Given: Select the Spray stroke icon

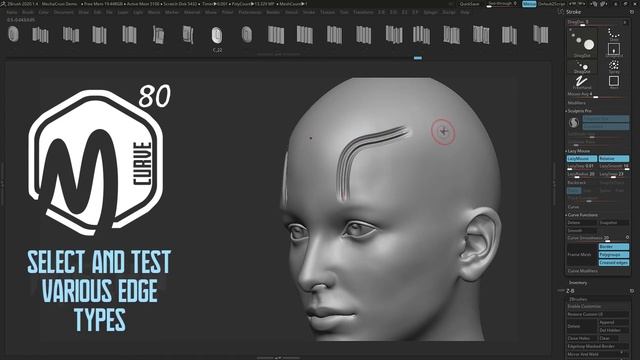Looking at the screenshot, I should click(613, 66).
